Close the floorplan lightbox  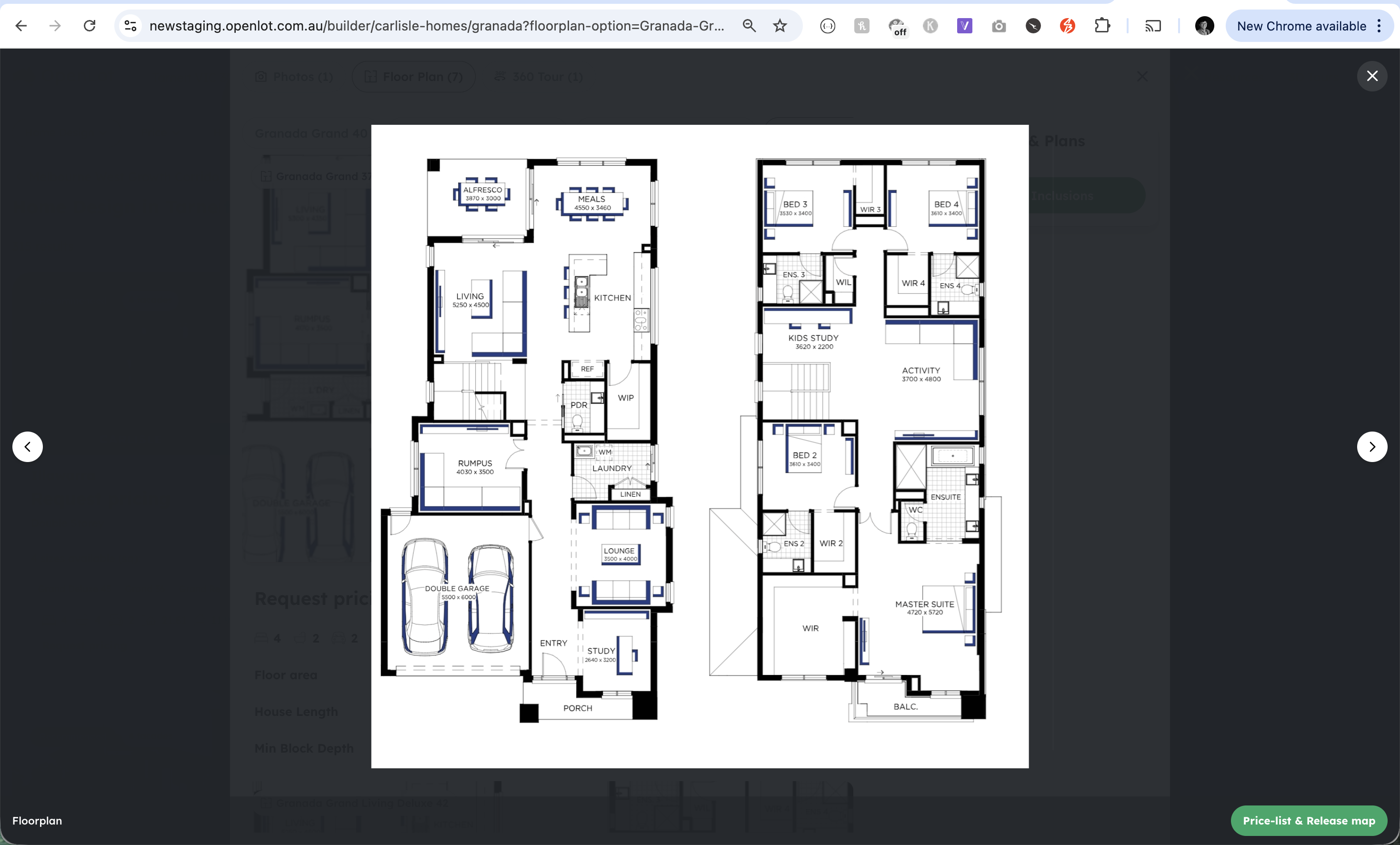(1372, 76)
